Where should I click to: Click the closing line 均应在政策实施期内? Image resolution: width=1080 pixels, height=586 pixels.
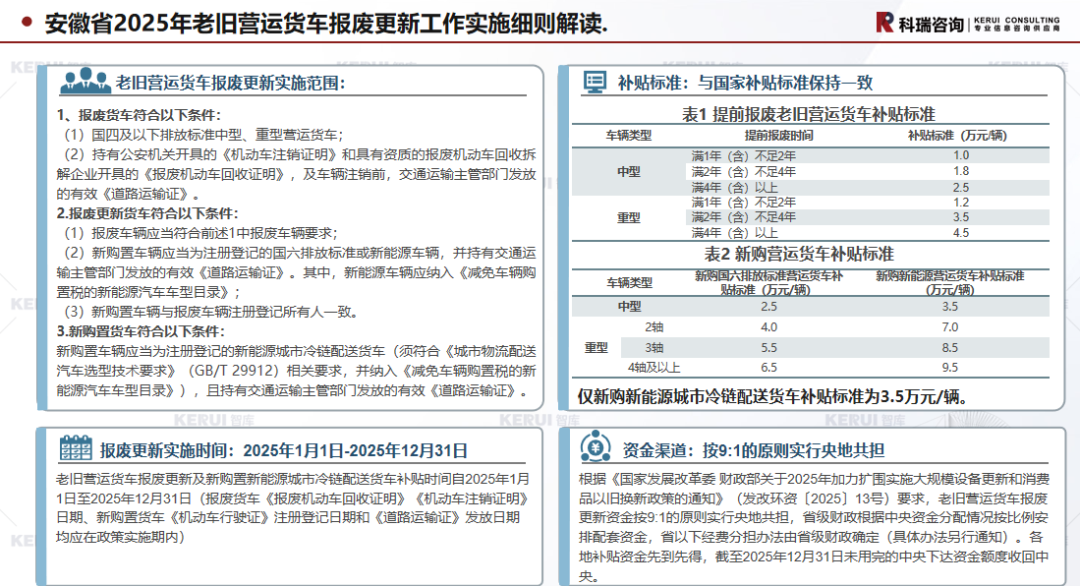(x=121, y=537)
